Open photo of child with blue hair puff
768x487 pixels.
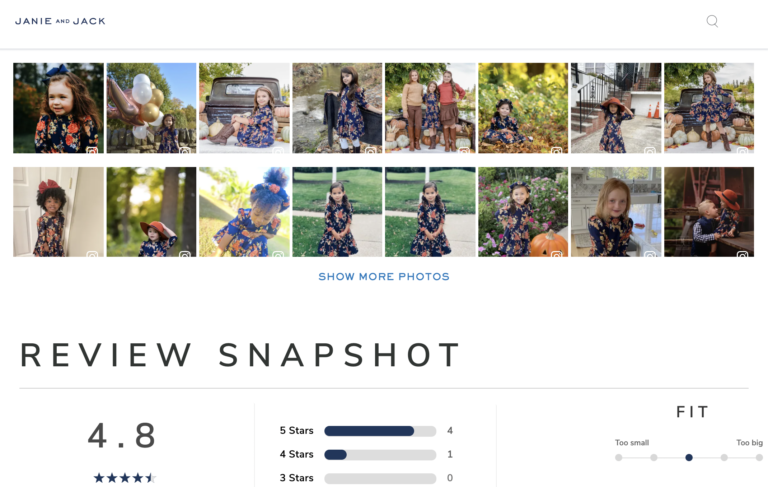tap(244, 212)
